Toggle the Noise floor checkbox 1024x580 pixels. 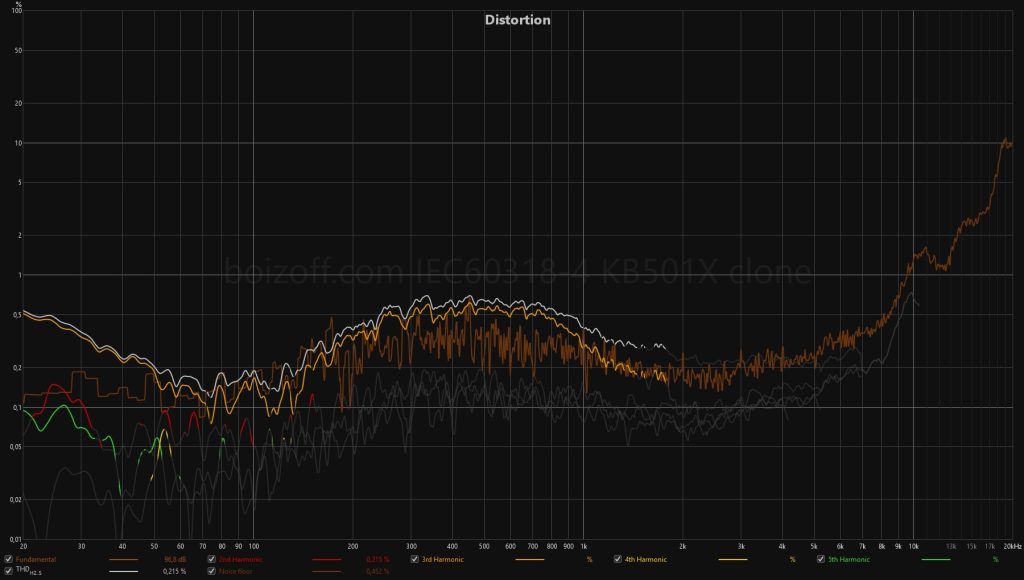212,571
